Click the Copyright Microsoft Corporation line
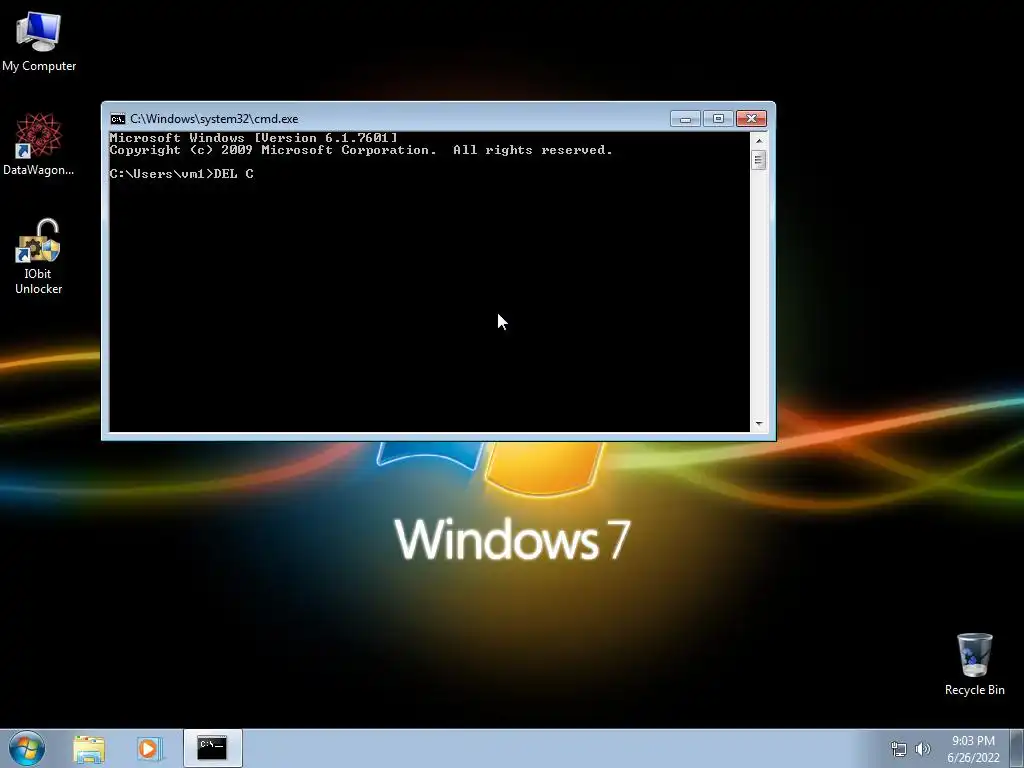This screenshot has height=768, width=1024. (x=361, y=150)
